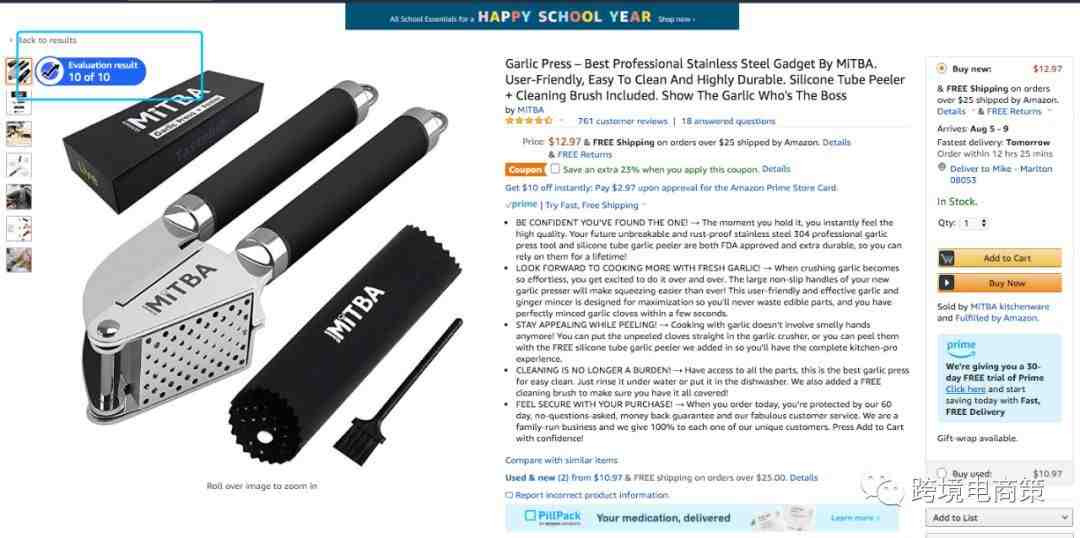The height and width of the screenshot is (538, 1080).
Task: Click the Happy School Year banner
Action: (x=542, y=17)
